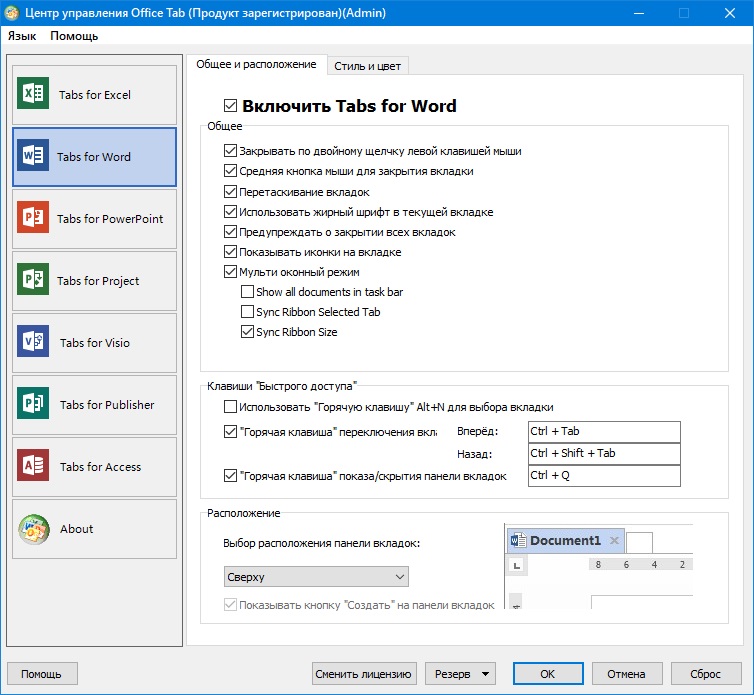Expand the Сверху tab position dropdown
This screenshot has height=695, width=754.
tap(316, 577)
